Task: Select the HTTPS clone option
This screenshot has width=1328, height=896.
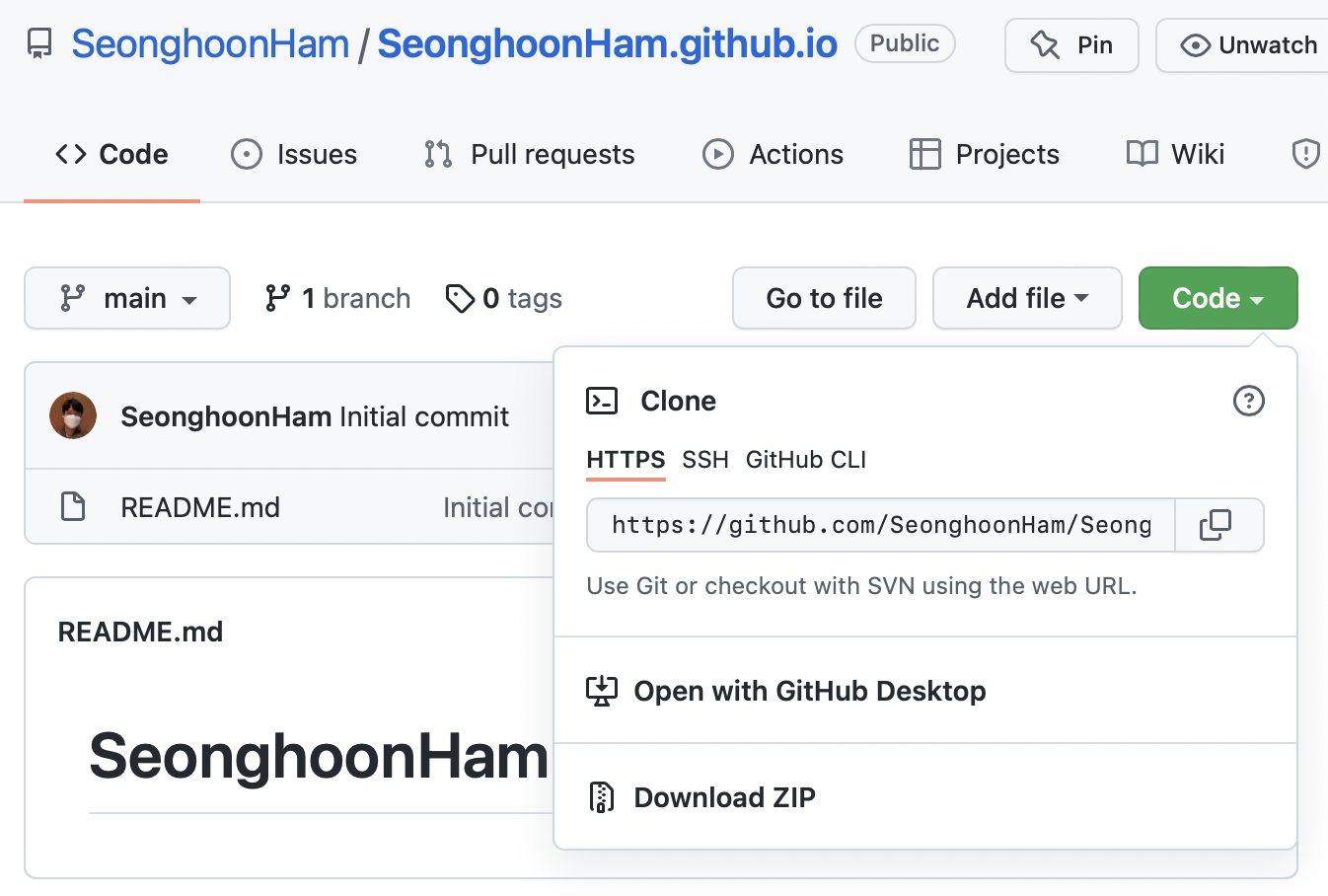Action: (x=626, y=460)
